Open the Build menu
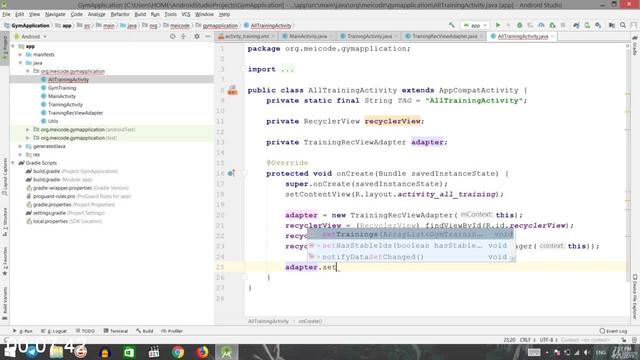Image resolution: width=640 pixels, height=360 pixels. click(140, 14)
